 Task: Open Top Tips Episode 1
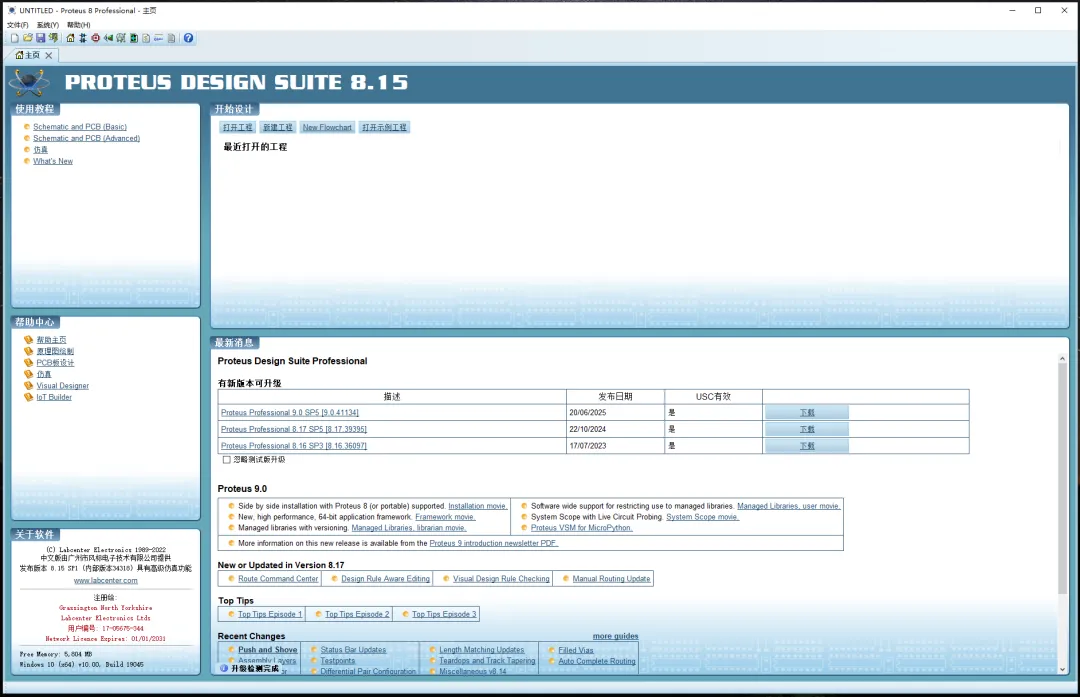click(x=270, y=614)
